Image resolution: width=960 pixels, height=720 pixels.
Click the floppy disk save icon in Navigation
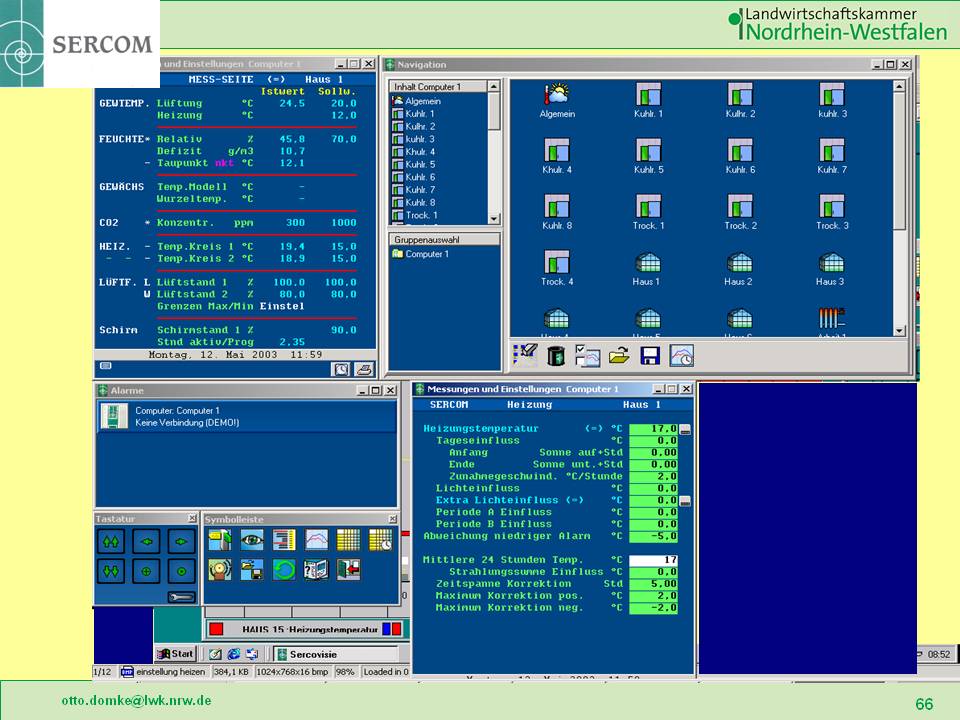click(650, 355)
